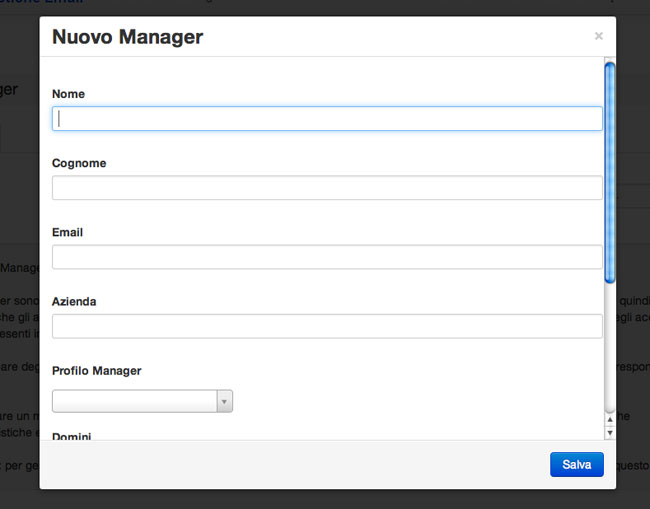Click the Email field label
The width and height of the screenshot is (650, 509).
(67, 232)
